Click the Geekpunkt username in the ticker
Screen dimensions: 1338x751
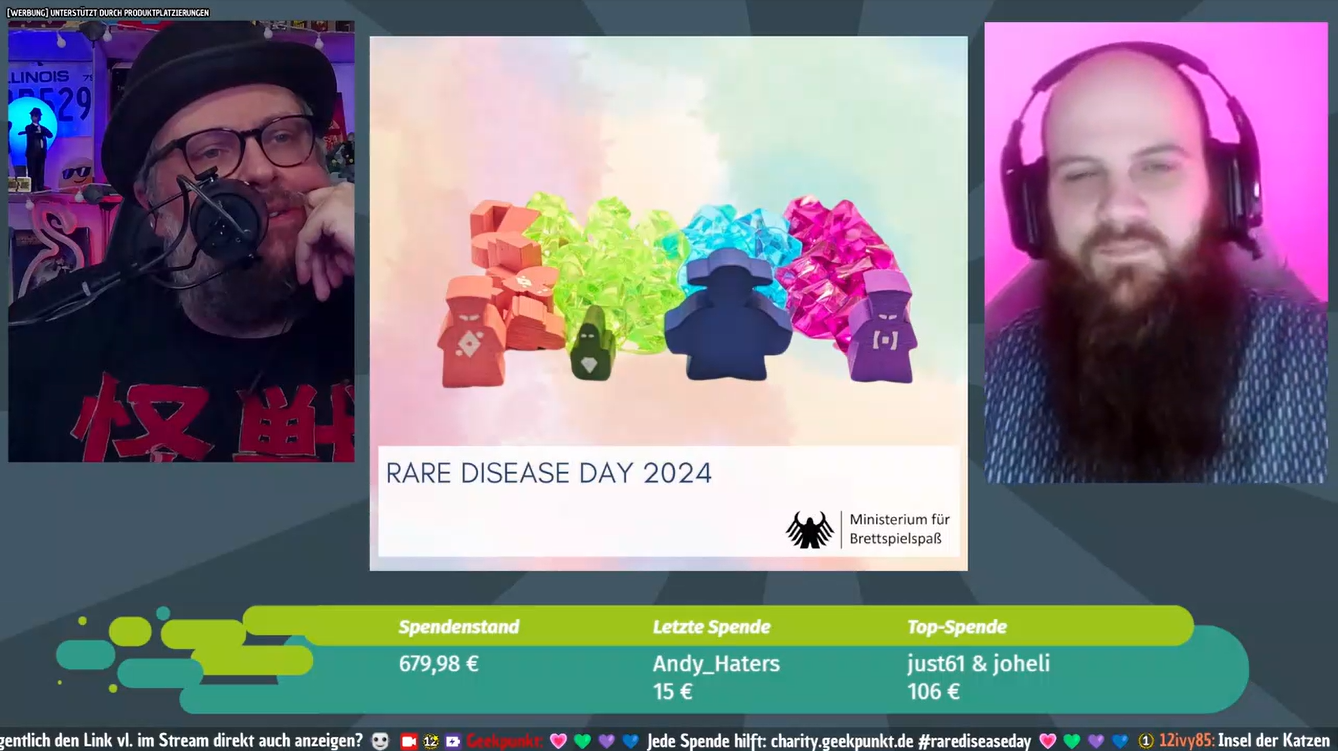click(x=505, y=741)
